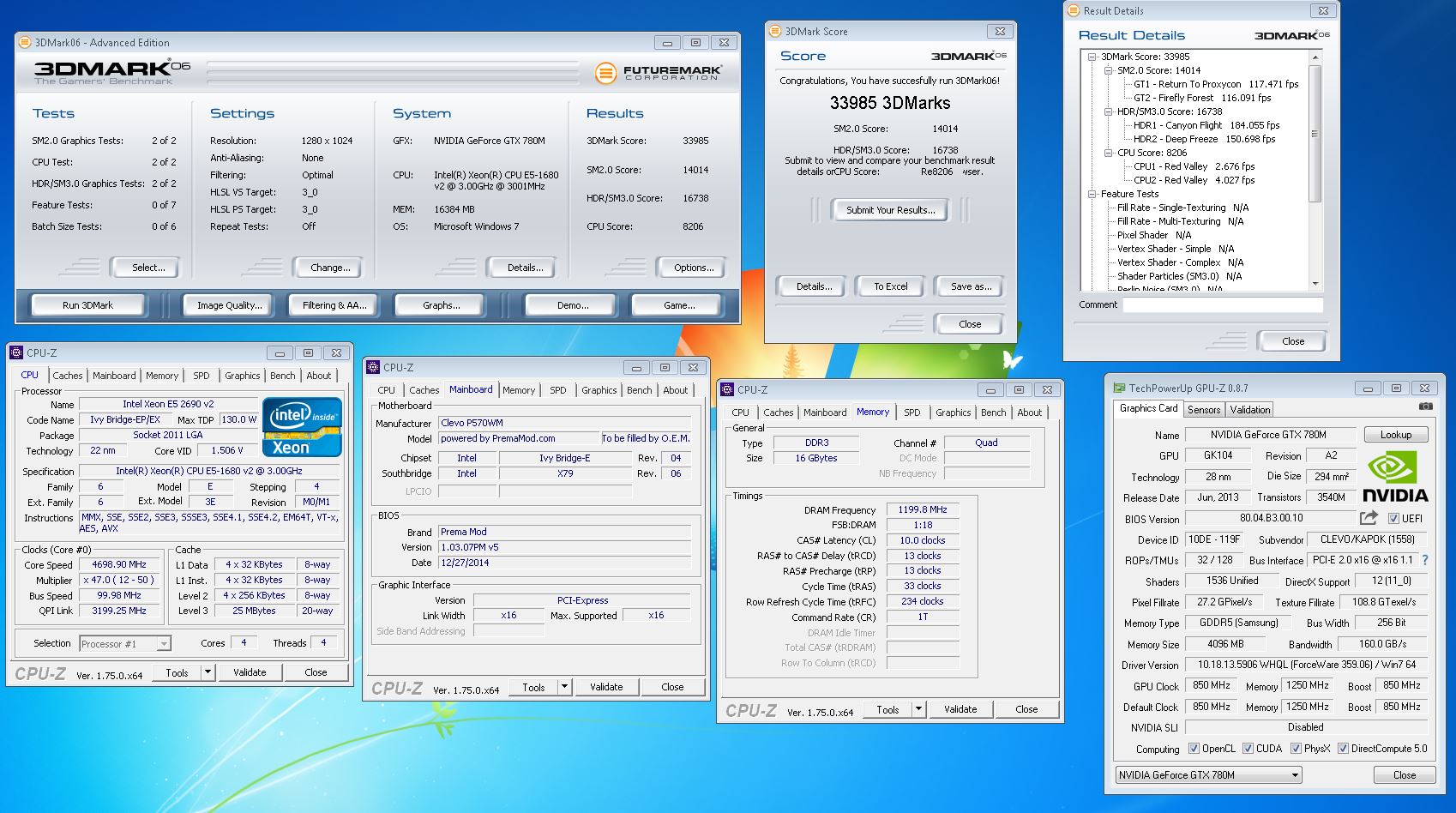Collapse the 3DMark Score: 33985 tree node

1092,57
